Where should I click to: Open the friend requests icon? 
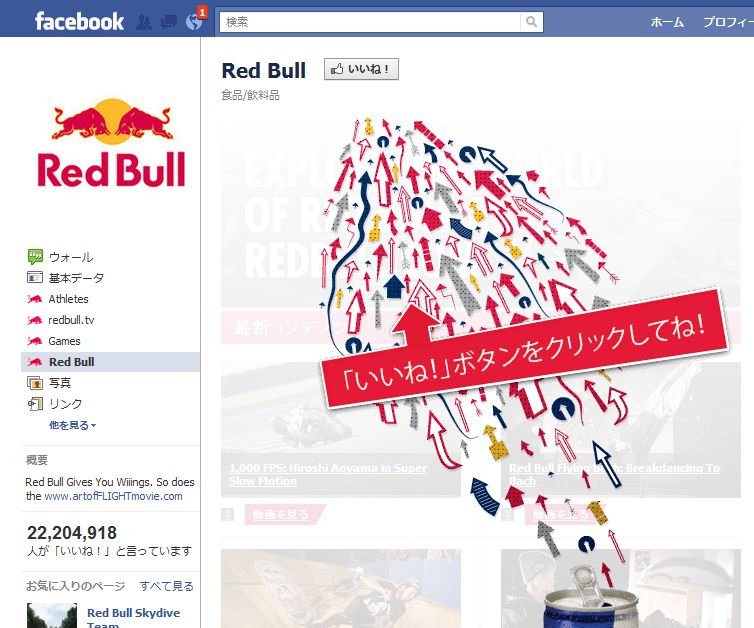coord(144,22)
